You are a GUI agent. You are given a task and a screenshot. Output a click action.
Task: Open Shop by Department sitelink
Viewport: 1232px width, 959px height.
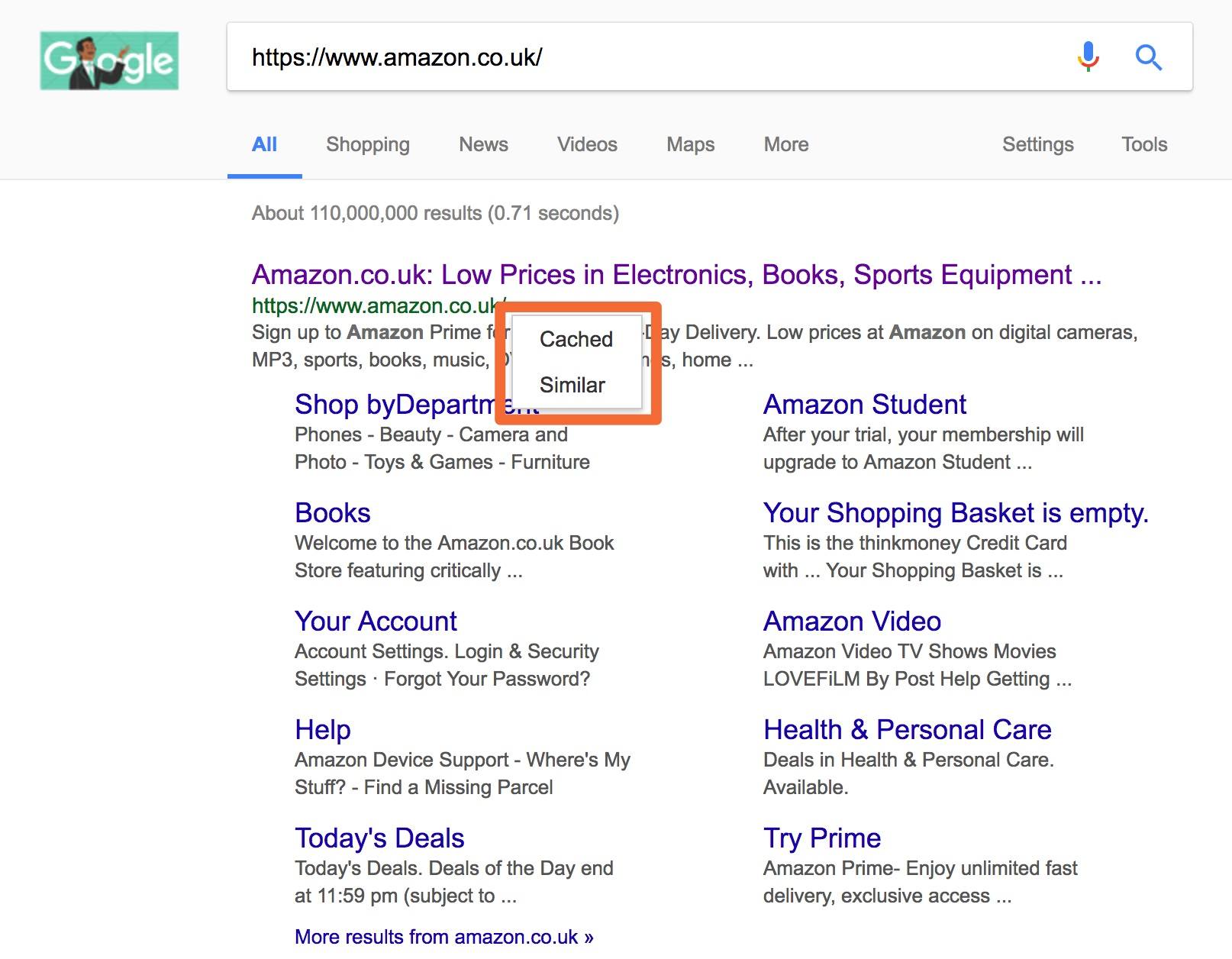point(417,405)
